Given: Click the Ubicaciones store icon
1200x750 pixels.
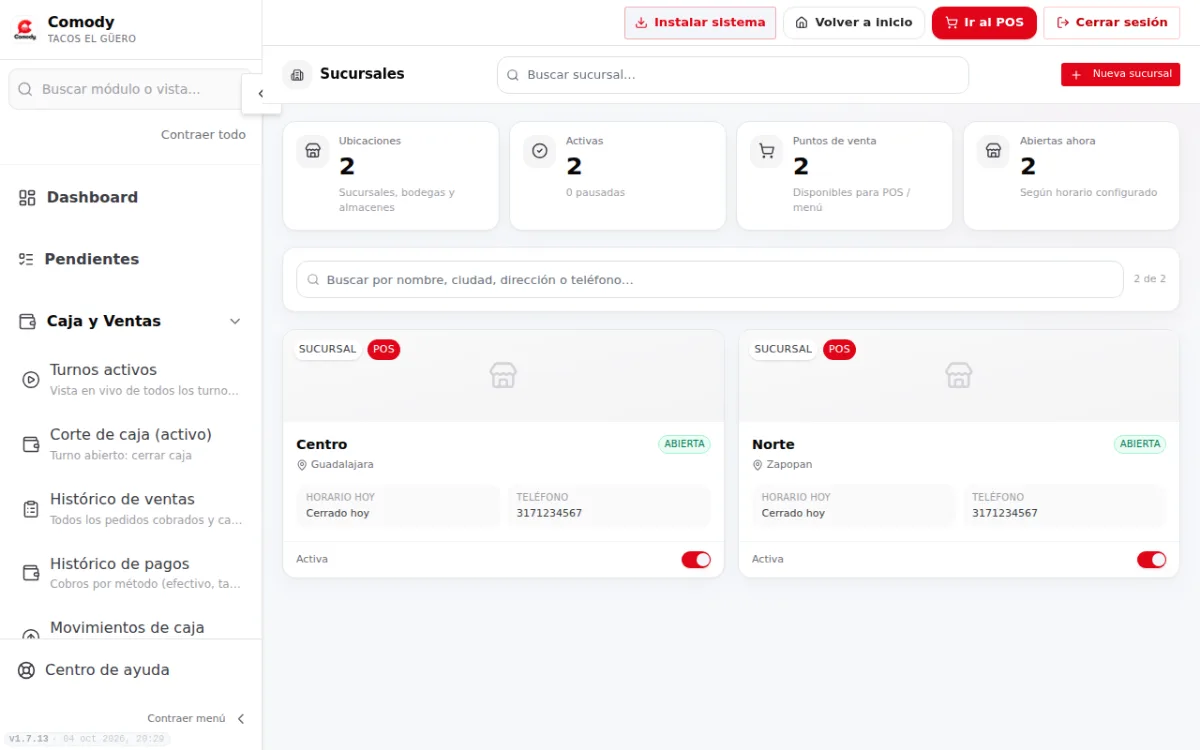Looking at the screenshot, I should click(x=313, y=151).
